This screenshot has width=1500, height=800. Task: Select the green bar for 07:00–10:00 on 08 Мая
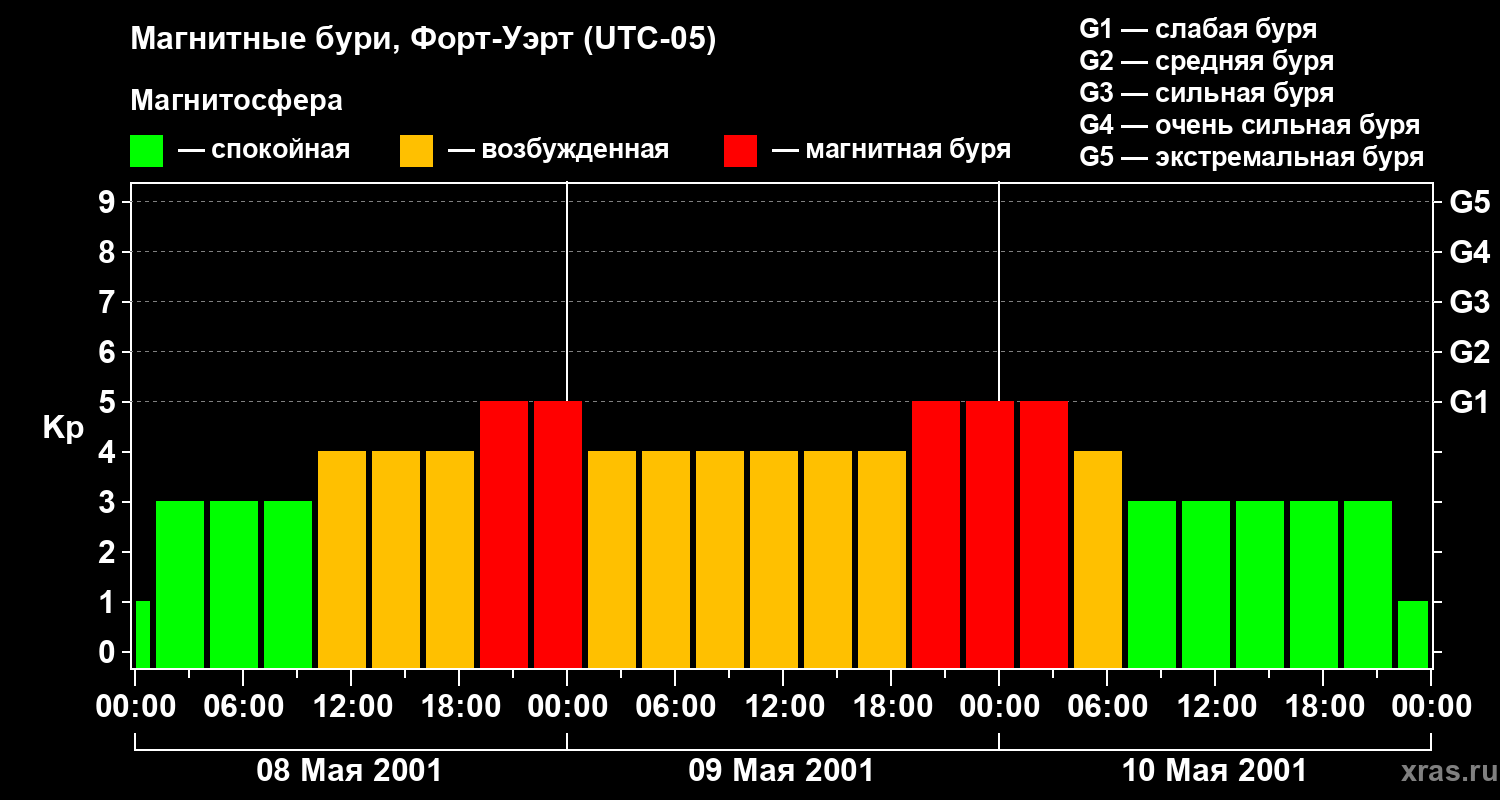288,585
